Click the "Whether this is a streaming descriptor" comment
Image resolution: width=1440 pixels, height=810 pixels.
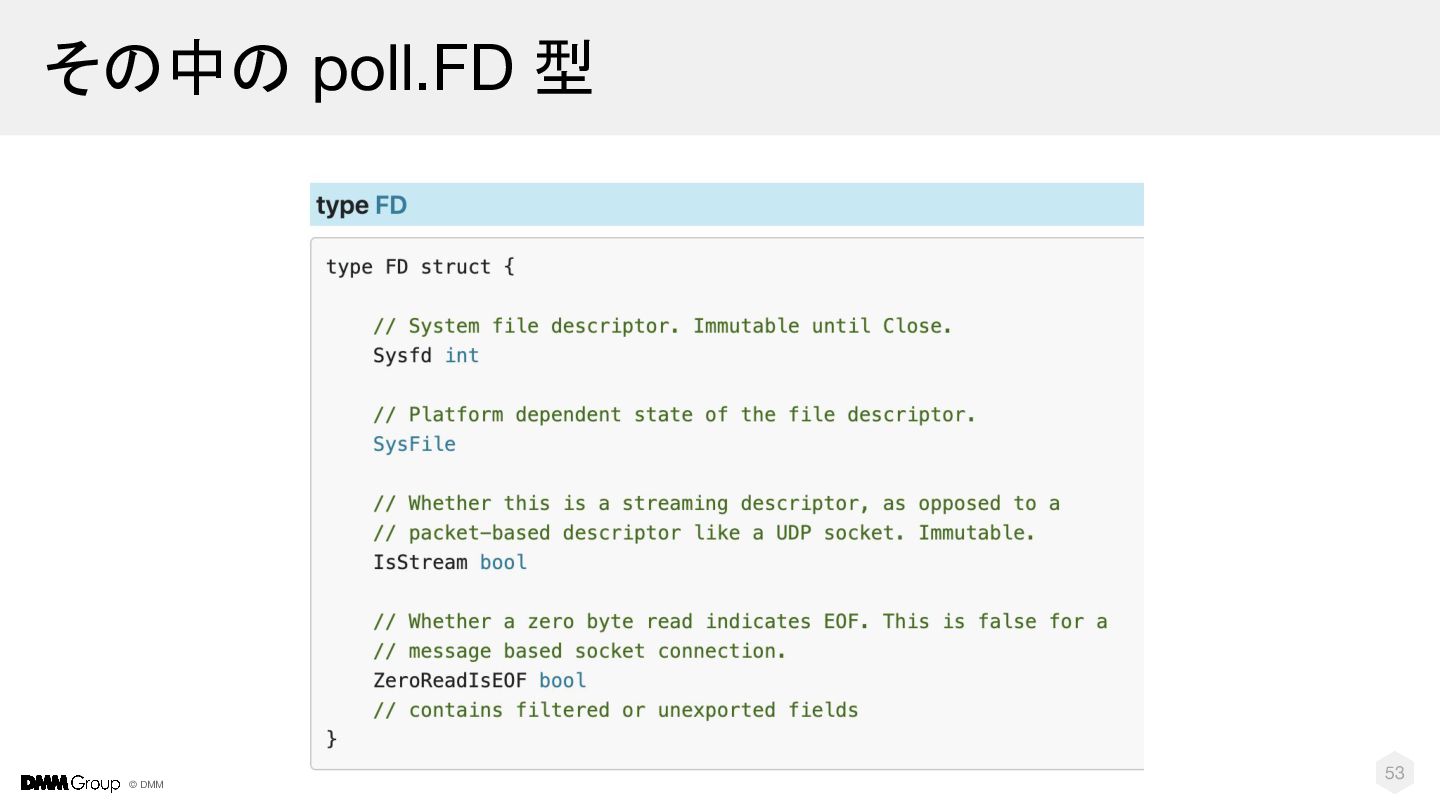coord(716,503)
